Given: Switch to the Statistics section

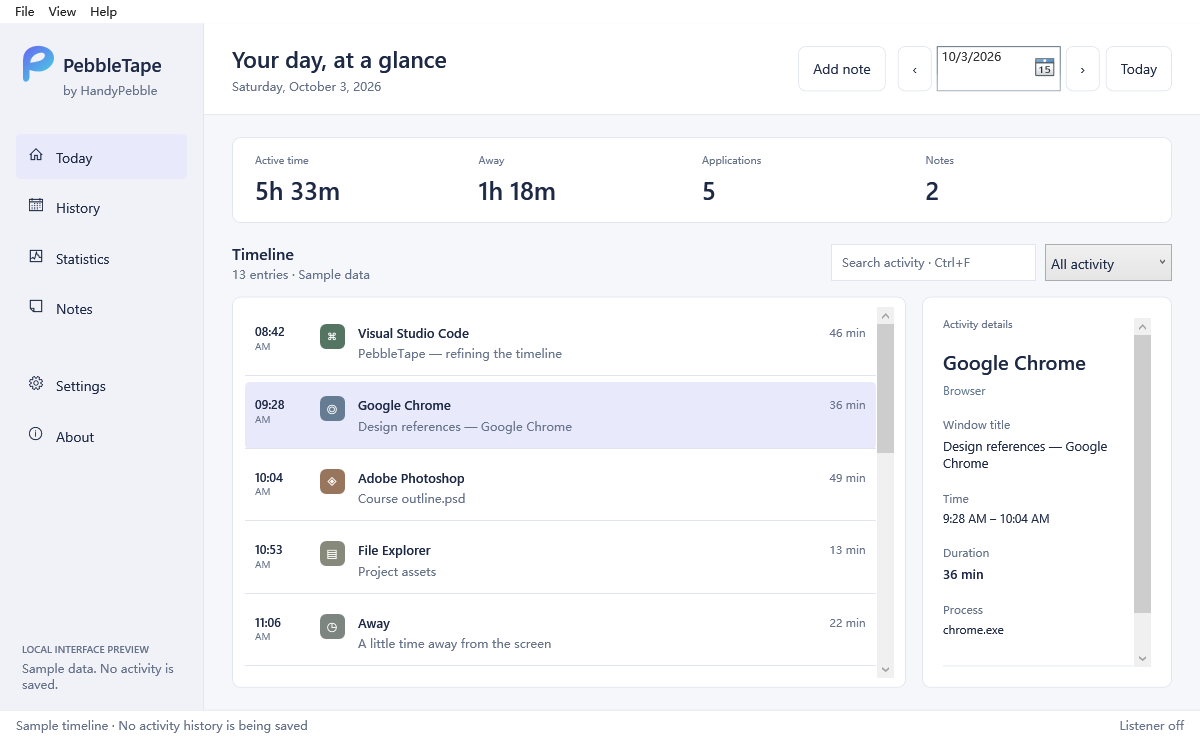Looking at the screenshot, I should tap(101, 259).
